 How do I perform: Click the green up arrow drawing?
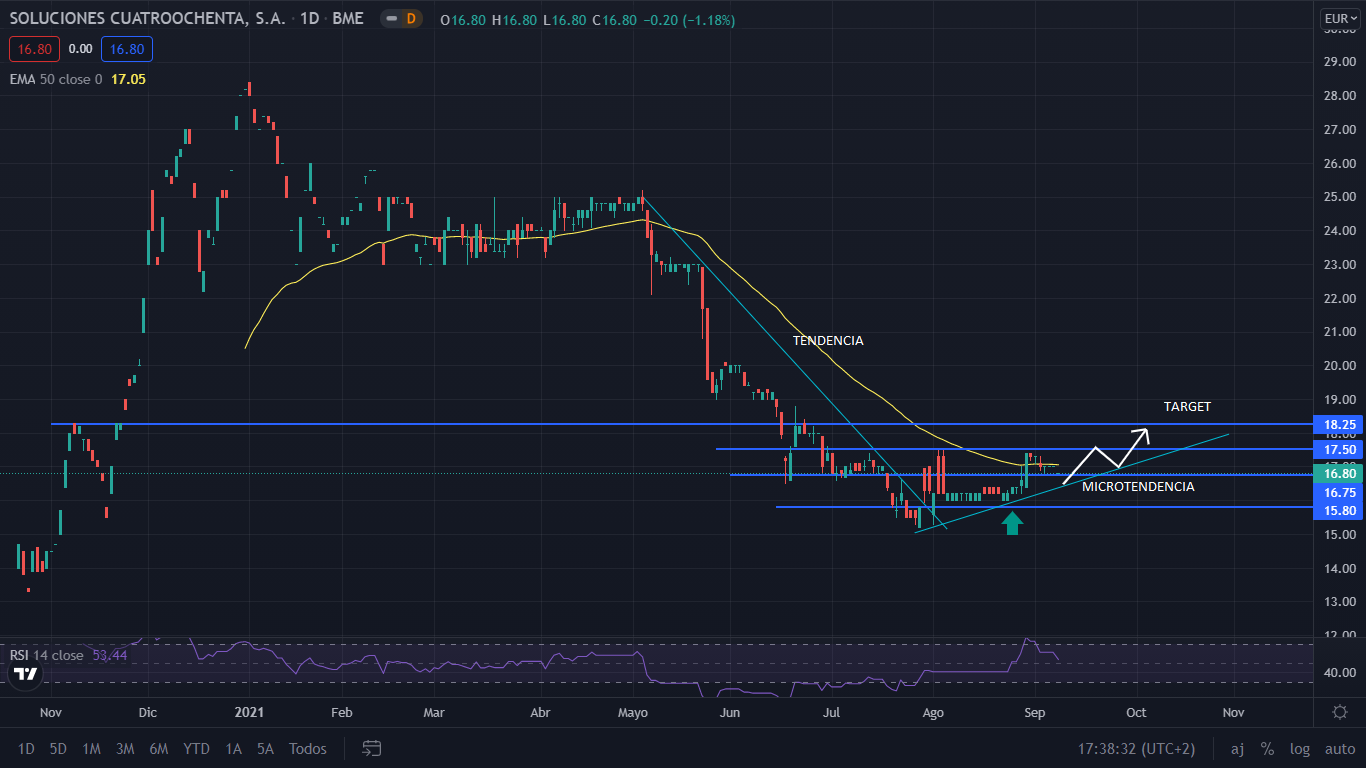(x=1012, y=522)
